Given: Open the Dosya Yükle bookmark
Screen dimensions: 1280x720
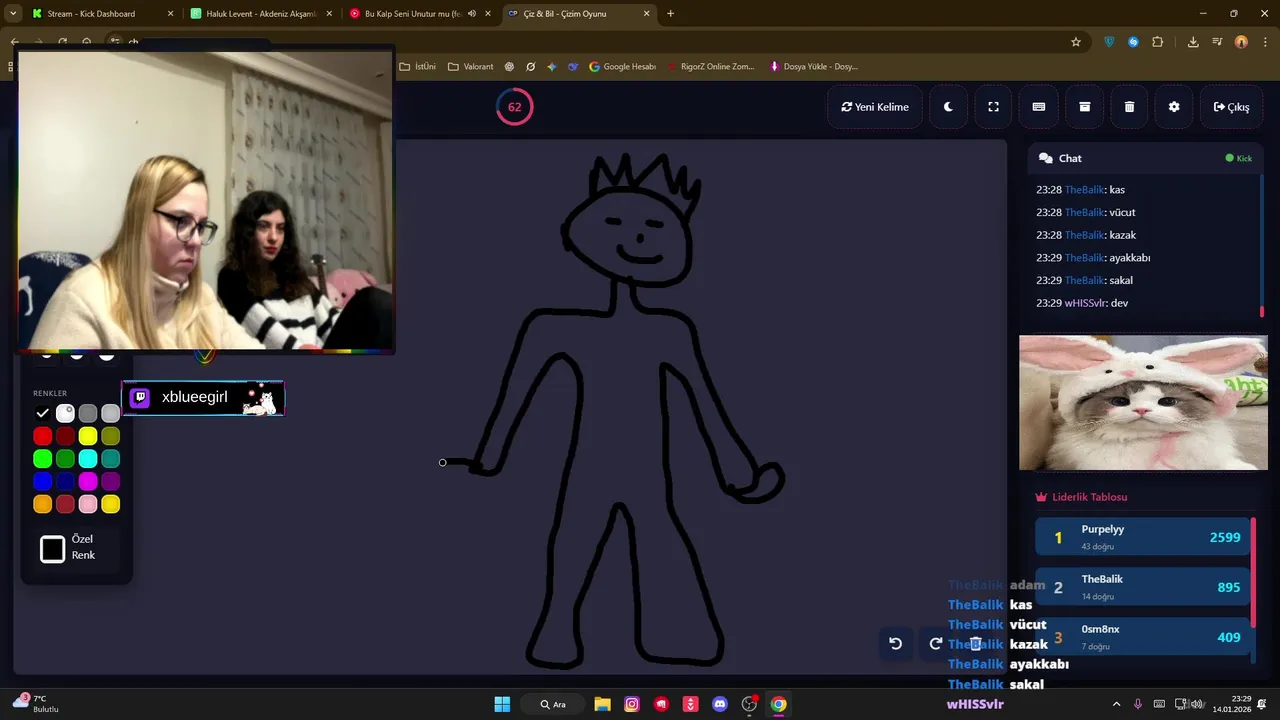Looking at the screenshot, I should click(x=813, y=67).
